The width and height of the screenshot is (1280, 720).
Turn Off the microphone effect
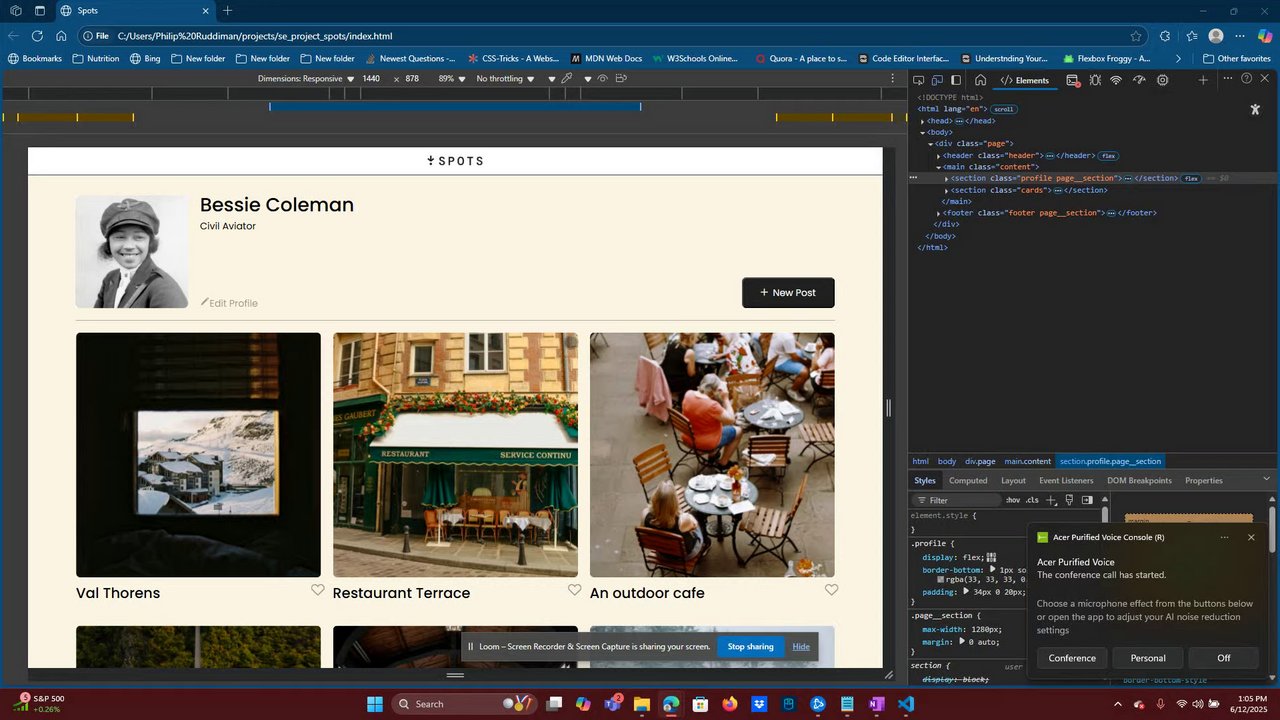click(x=1224, y=658)
